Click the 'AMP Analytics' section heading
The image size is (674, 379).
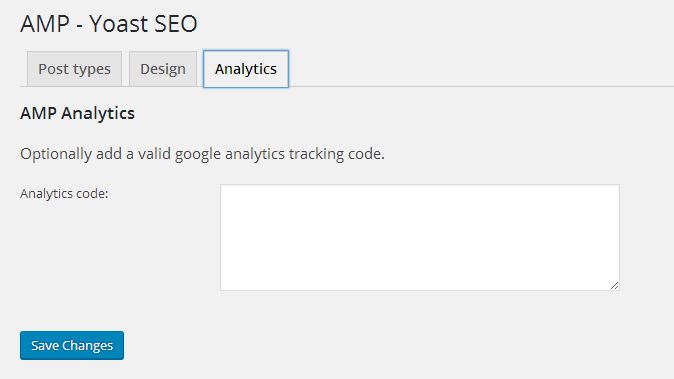(x=77, y=113)
